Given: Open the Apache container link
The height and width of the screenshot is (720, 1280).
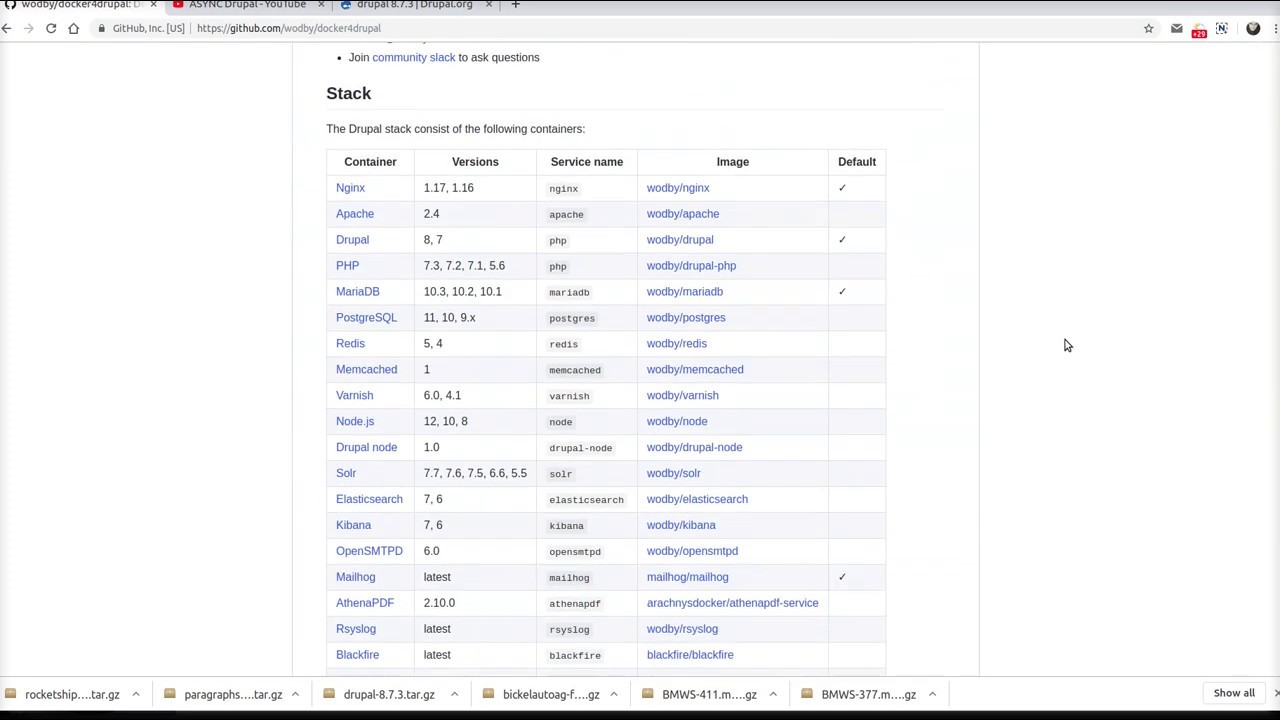Looking at the screenshot, I should (355, 214).
